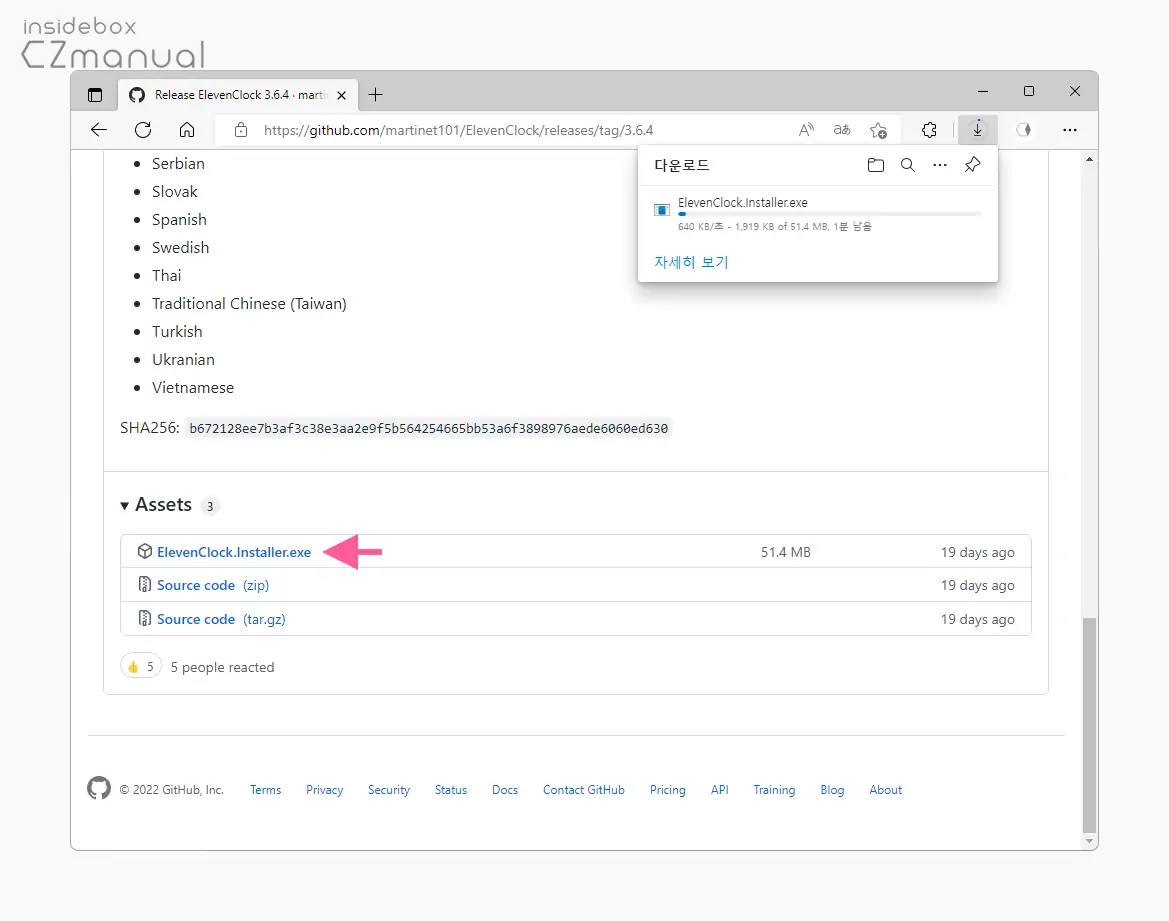Screen dimensions: 1169x921
Task: Click the Swedish list item
Action: coord(180,248)
